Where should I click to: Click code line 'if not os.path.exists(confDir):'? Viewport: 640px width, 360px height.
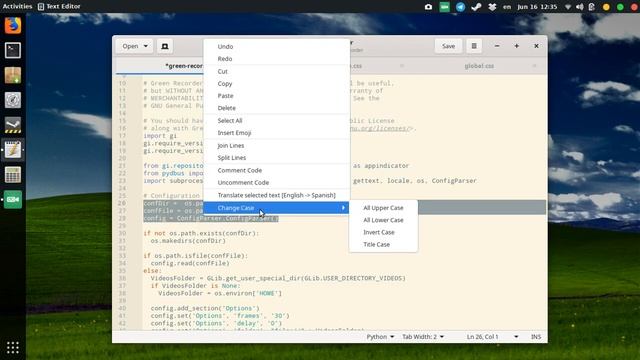tap(201, 233)
